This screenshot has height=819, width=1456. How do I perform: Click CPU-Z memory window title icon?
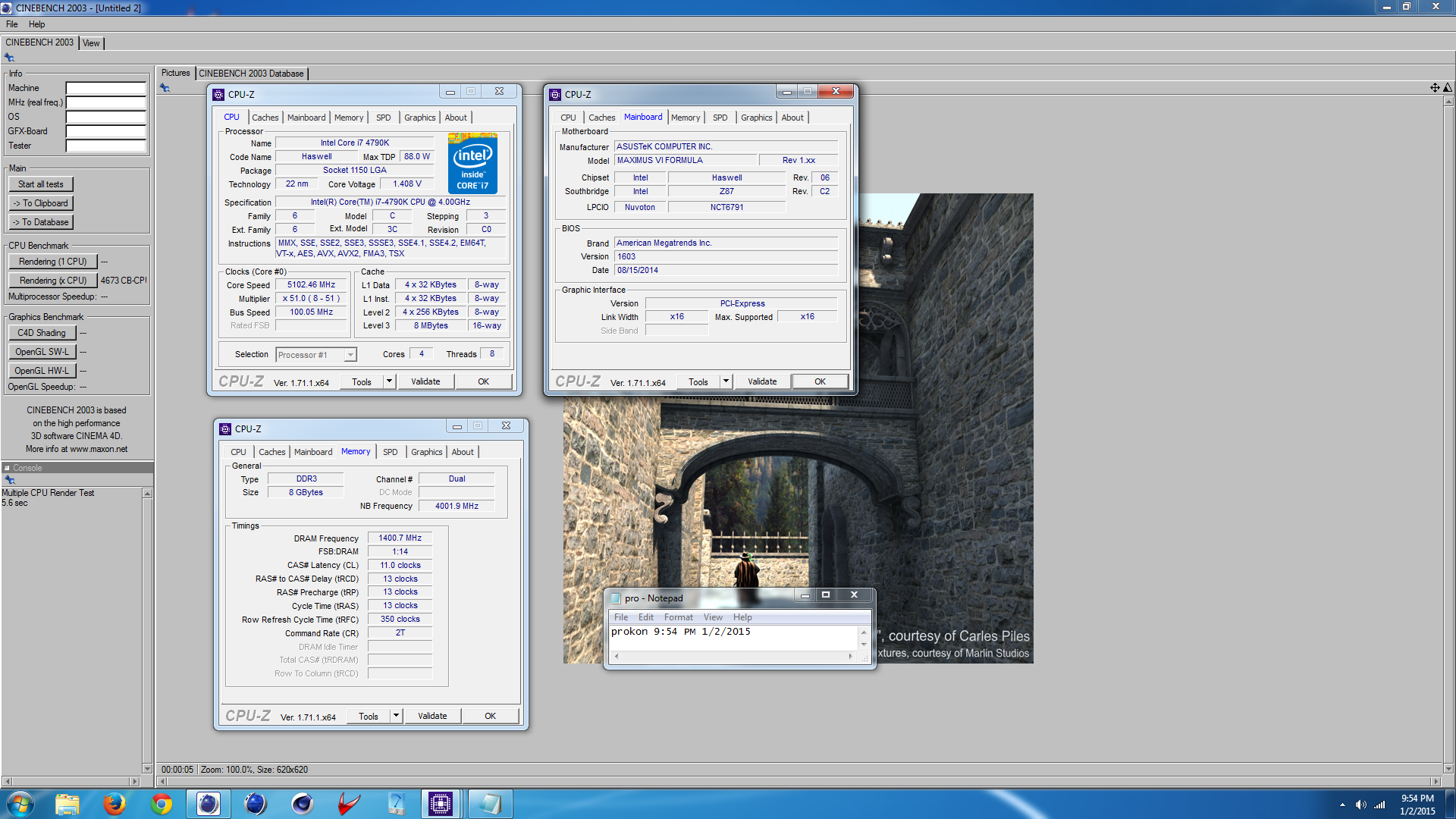tap(225, 429)
